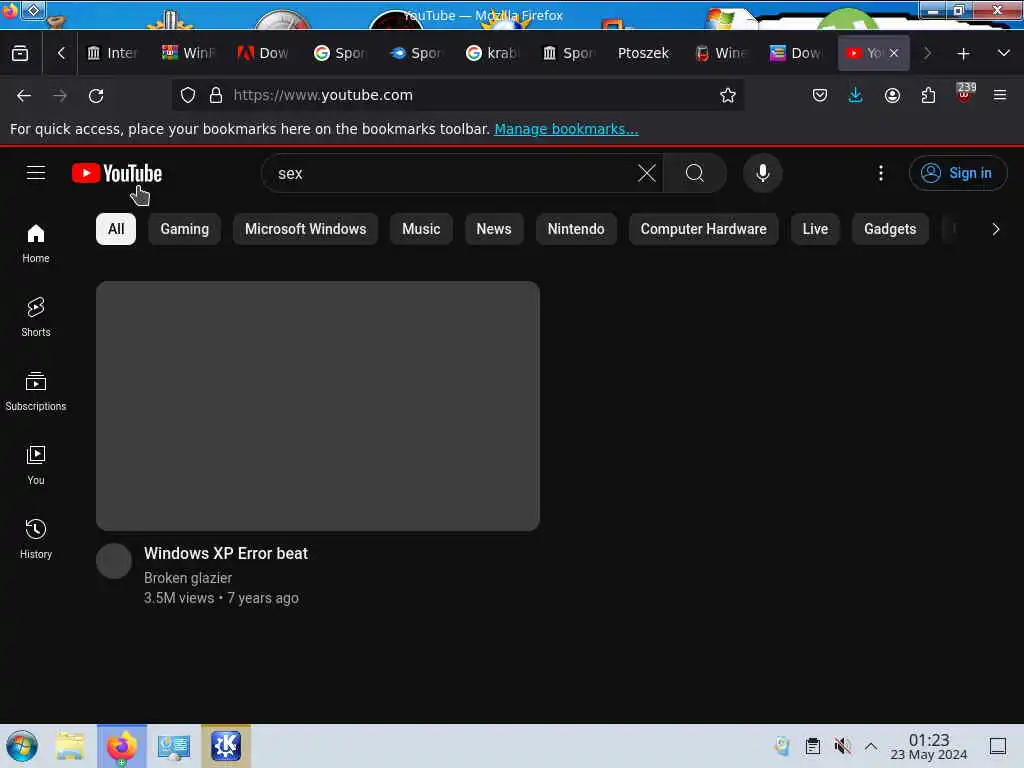Open the file manager from taskbar
1024x768 pixels.
coord(70,746)
